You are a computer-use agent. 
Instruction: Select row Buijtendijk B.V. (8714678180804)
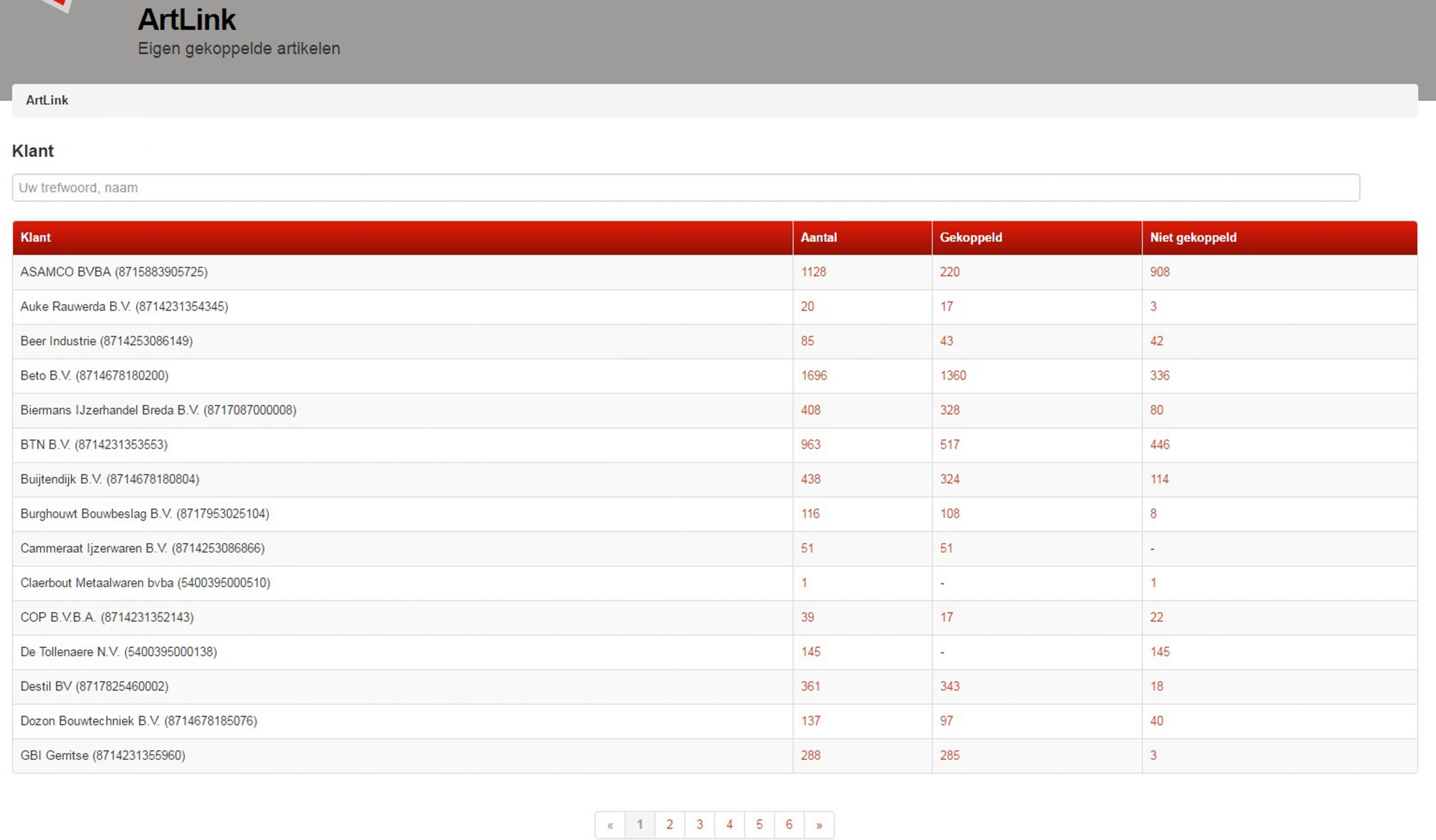[x=715, y=479]
